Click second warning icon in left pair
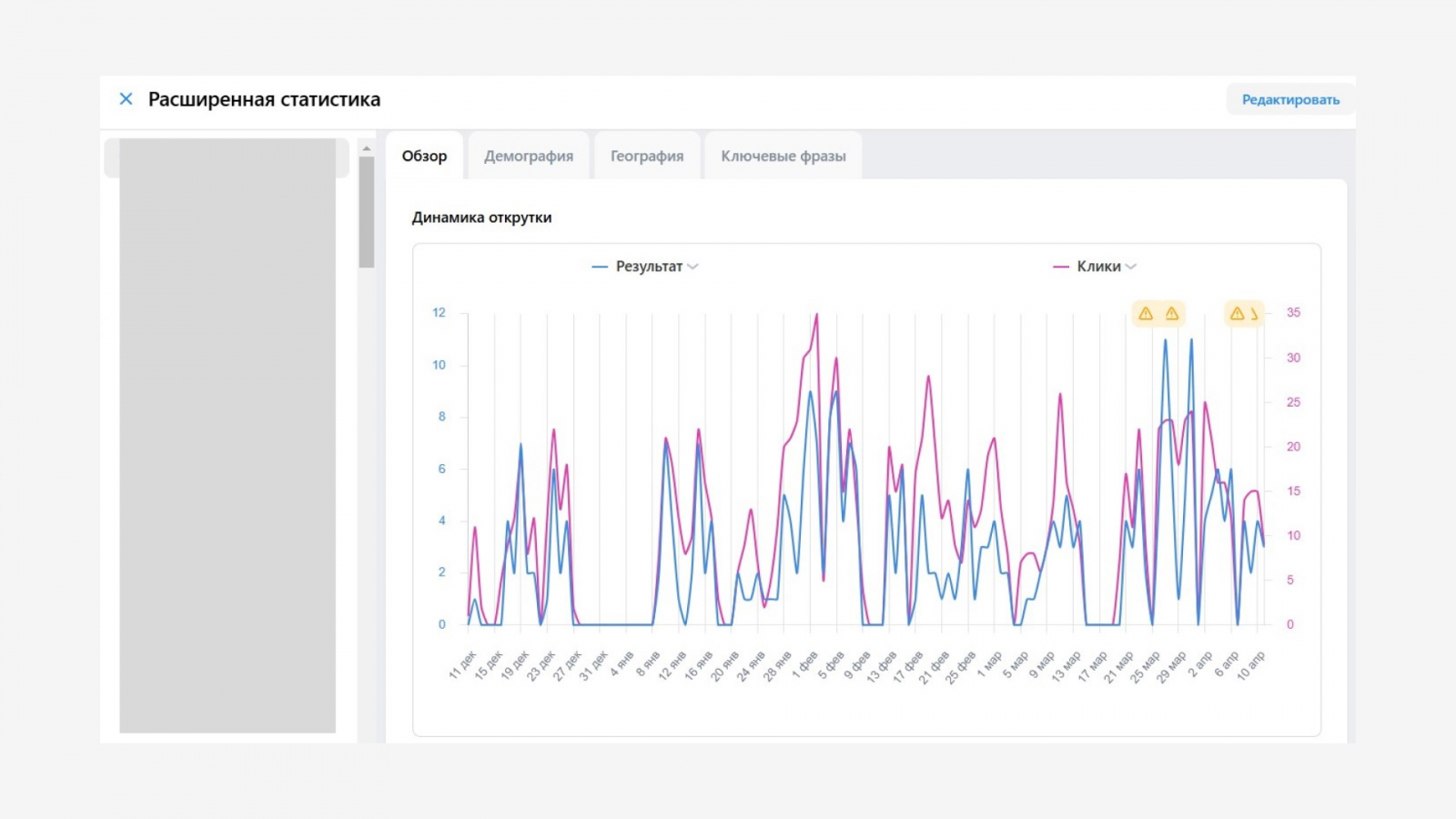Viewport: 1456px width, 819px height. point(1172,314)
